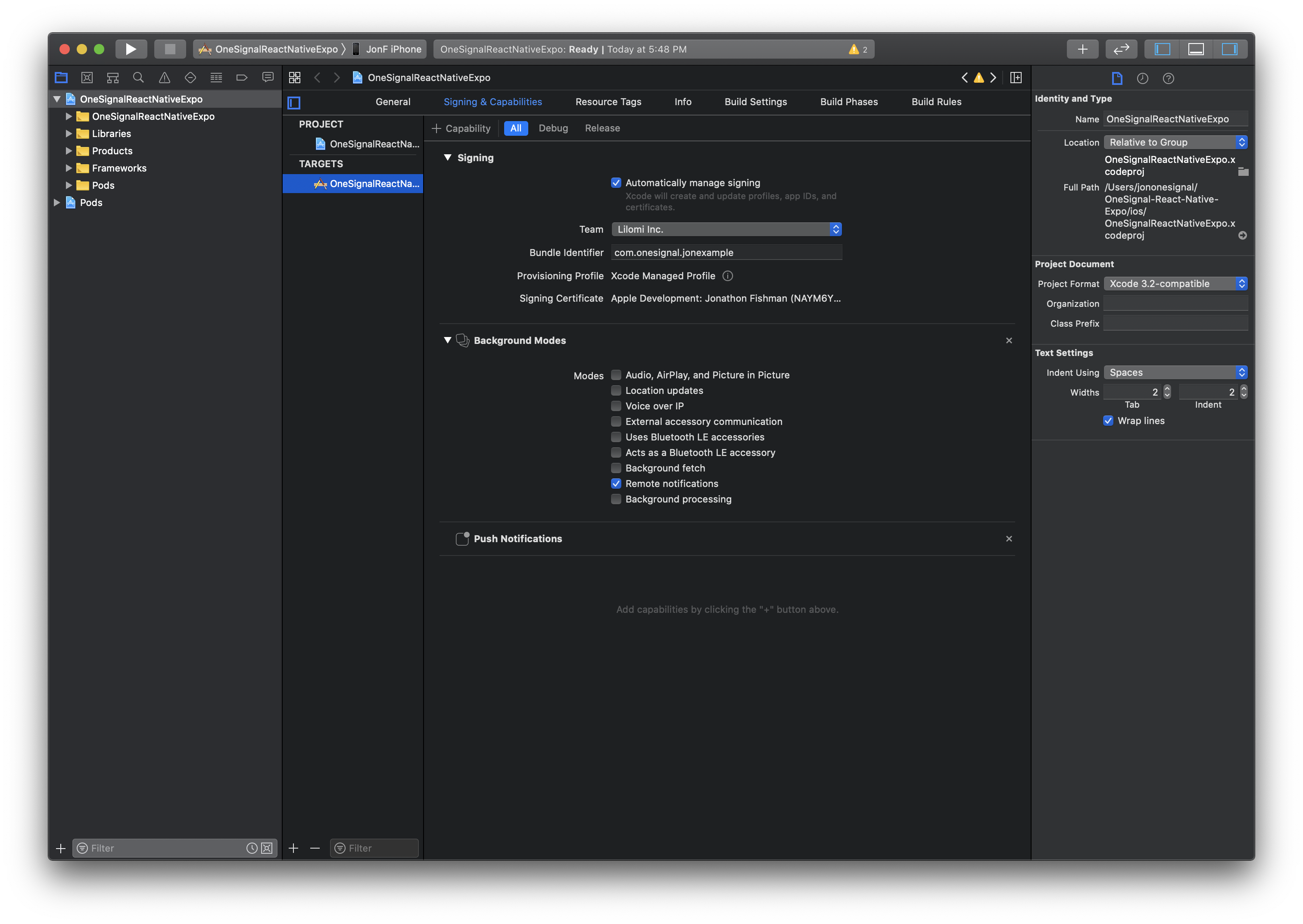This screenshot has width=1303, height=924.
Task: Open the Team dropdown selector
Action: coord(727,229)
